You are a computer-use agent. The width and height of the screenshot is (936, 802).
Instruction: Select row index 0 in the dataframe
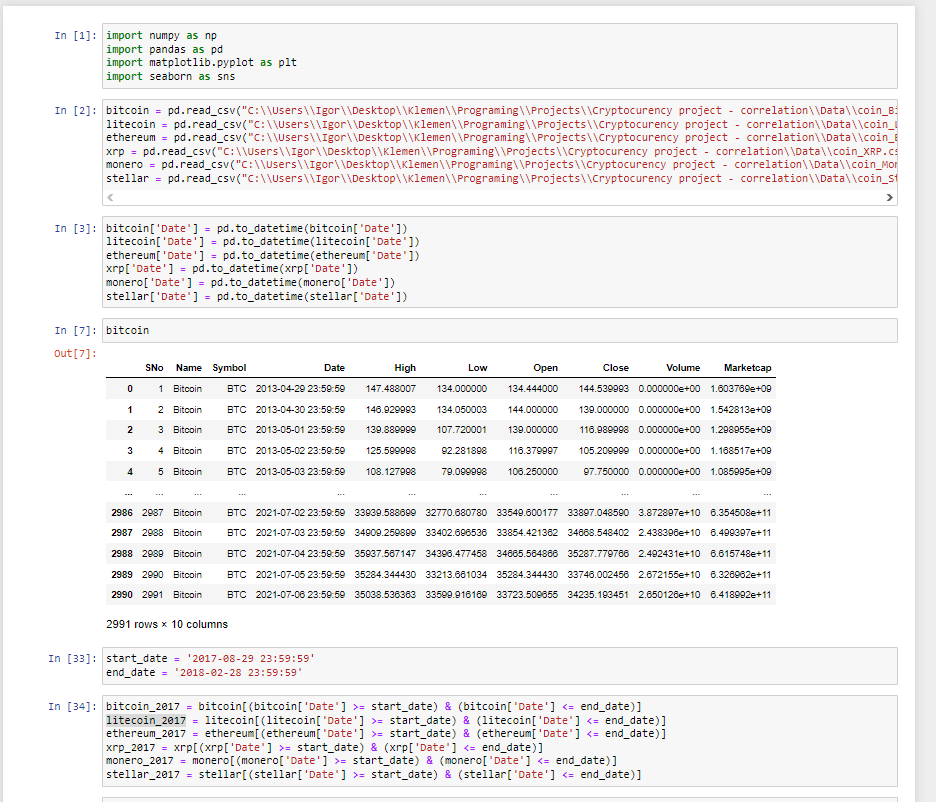129,389
